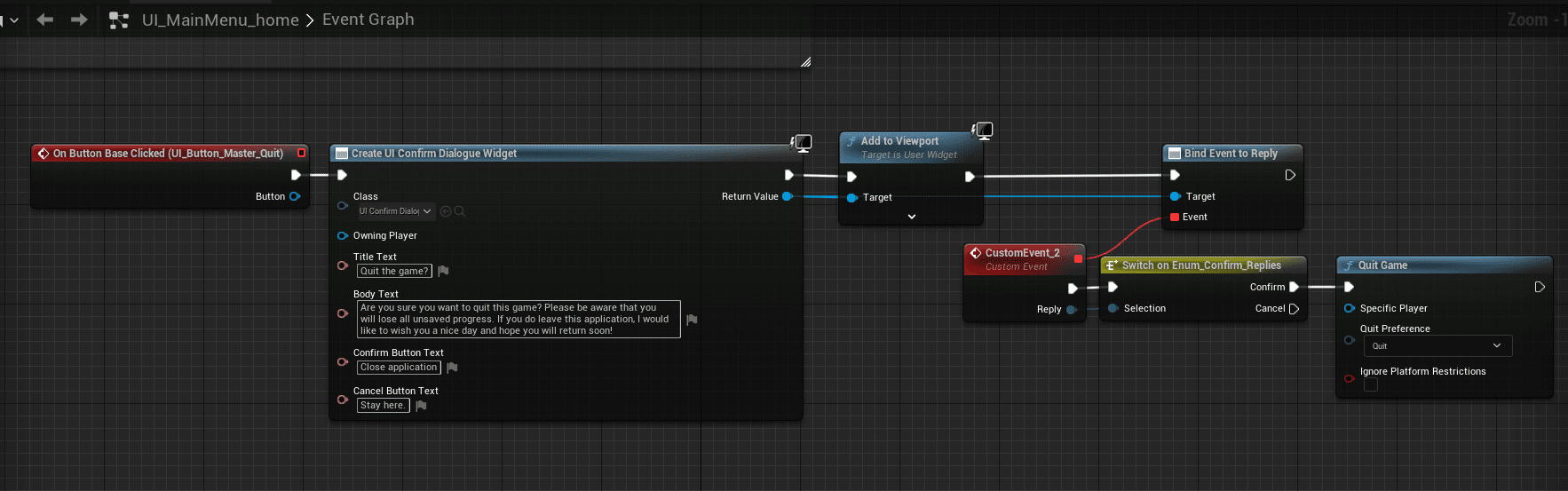Click exec output pin on Create UI Confirm Dialogue Widget
1568x491 pixels.
[788, 175]
